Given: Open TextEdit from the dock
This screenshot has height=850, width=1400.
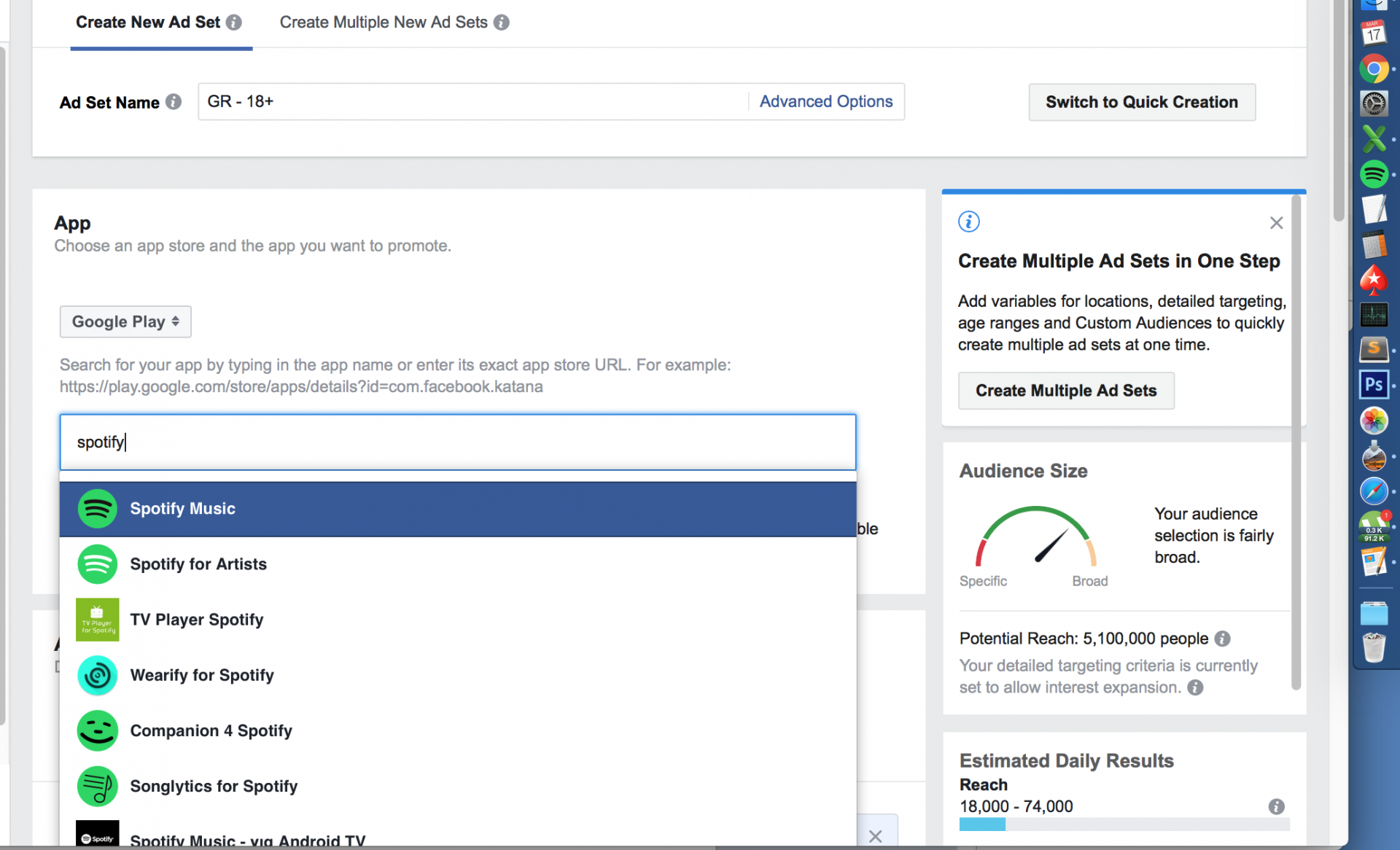Looking at the screenshot, I should 1374,209.
